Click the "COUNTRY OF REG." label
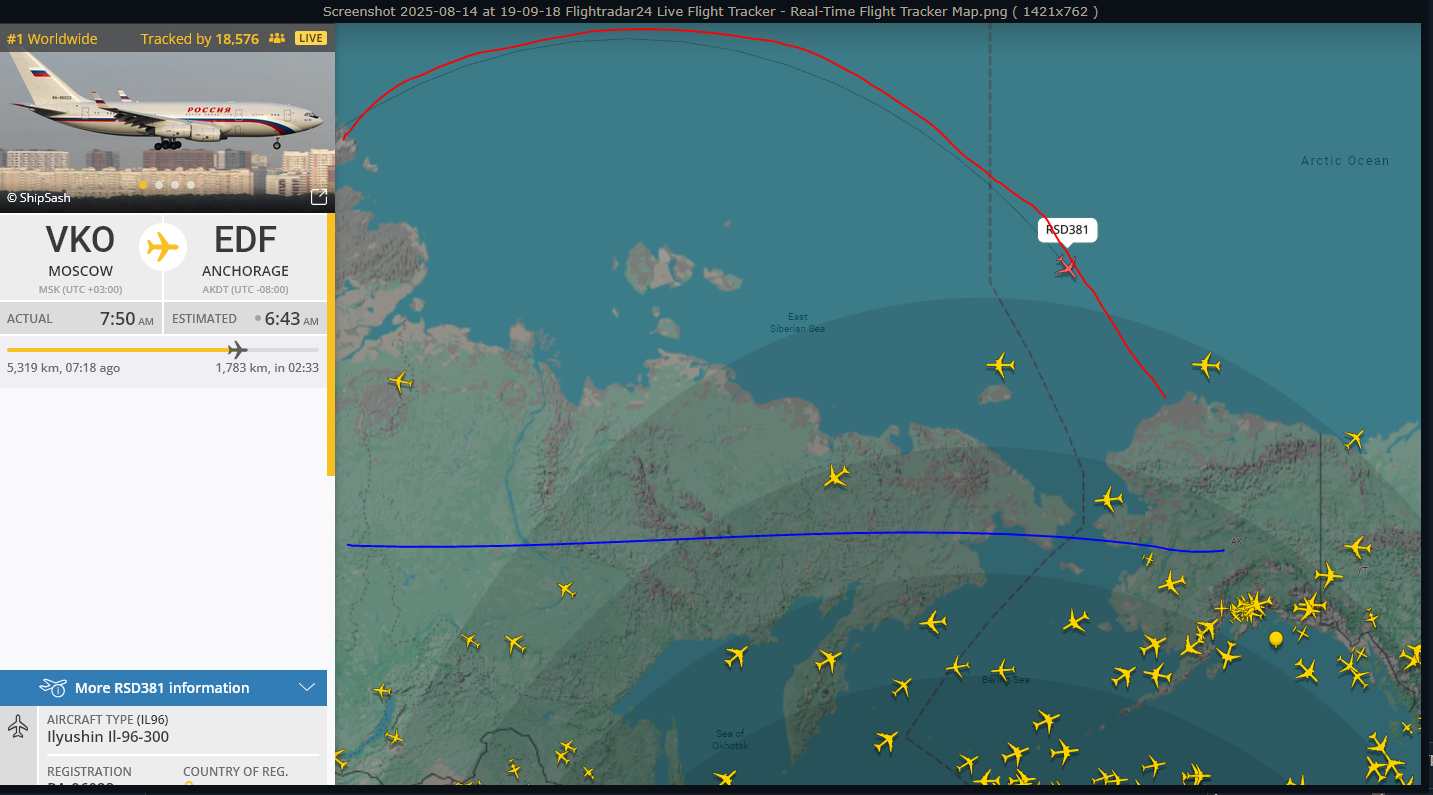The height and width of the screenshot is (795, 1433). [x=235, y=772]
